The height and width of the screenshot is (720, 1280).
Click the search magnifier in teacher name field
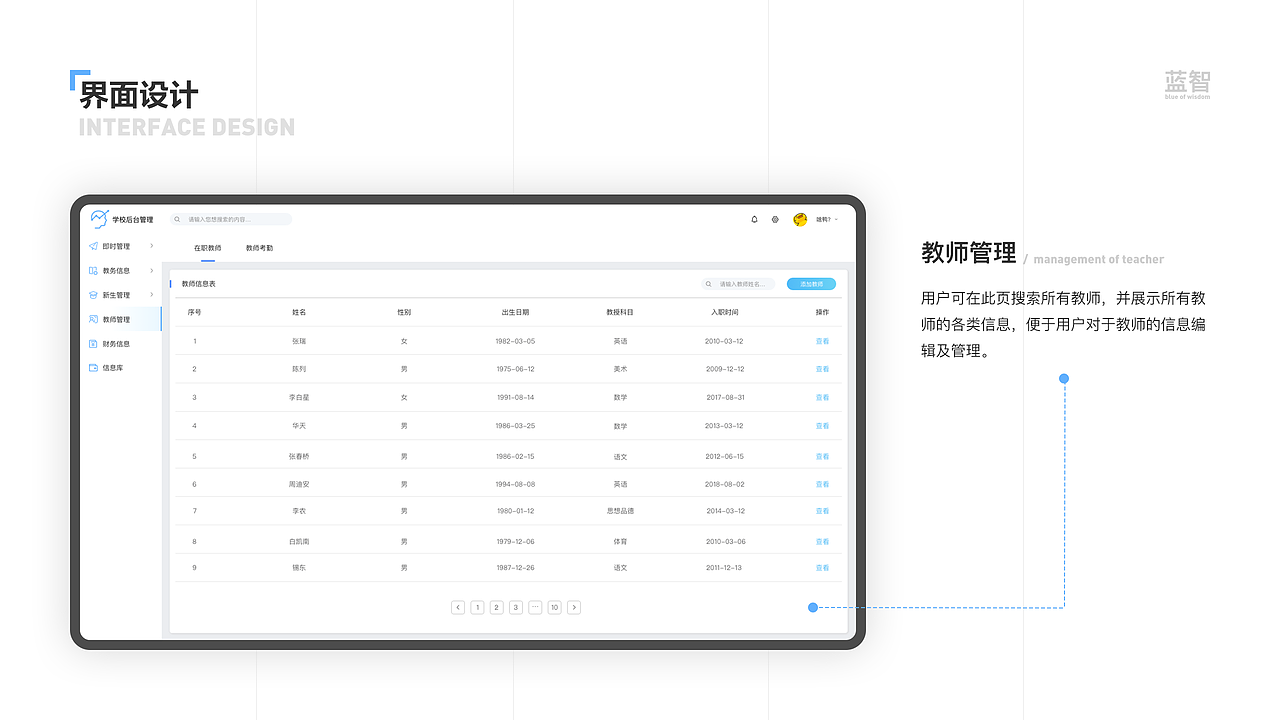pyautogui.click(x=709, y=284)
